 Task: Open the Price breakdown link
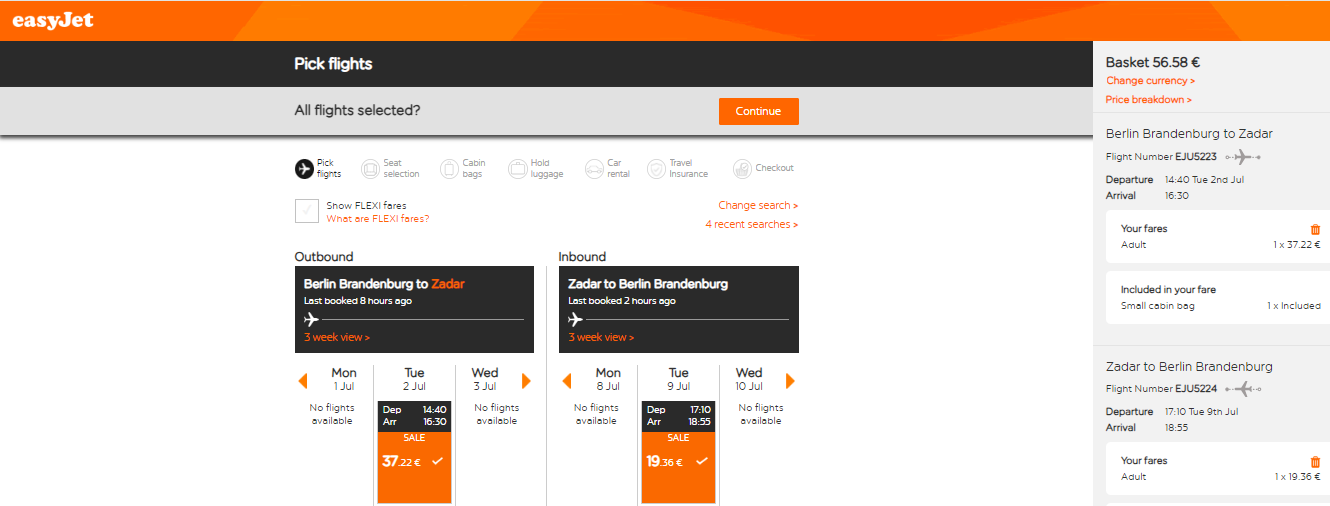tap(1149, 100)
